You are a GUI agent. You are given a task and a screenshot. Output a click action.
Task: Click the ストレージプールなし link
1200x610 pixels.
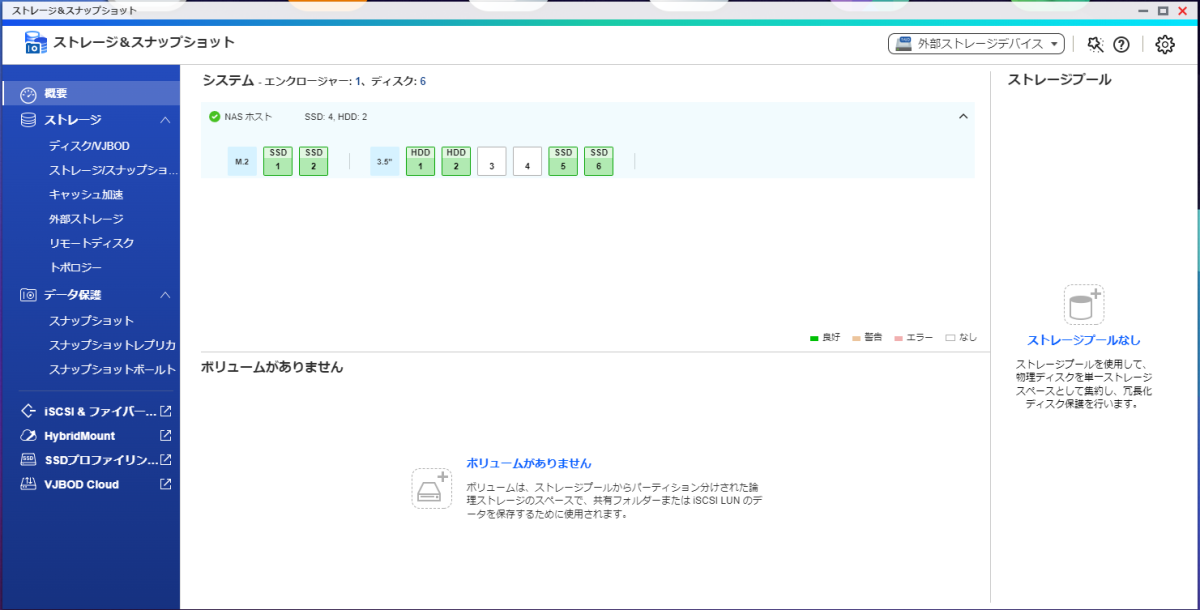(1084, 340)
